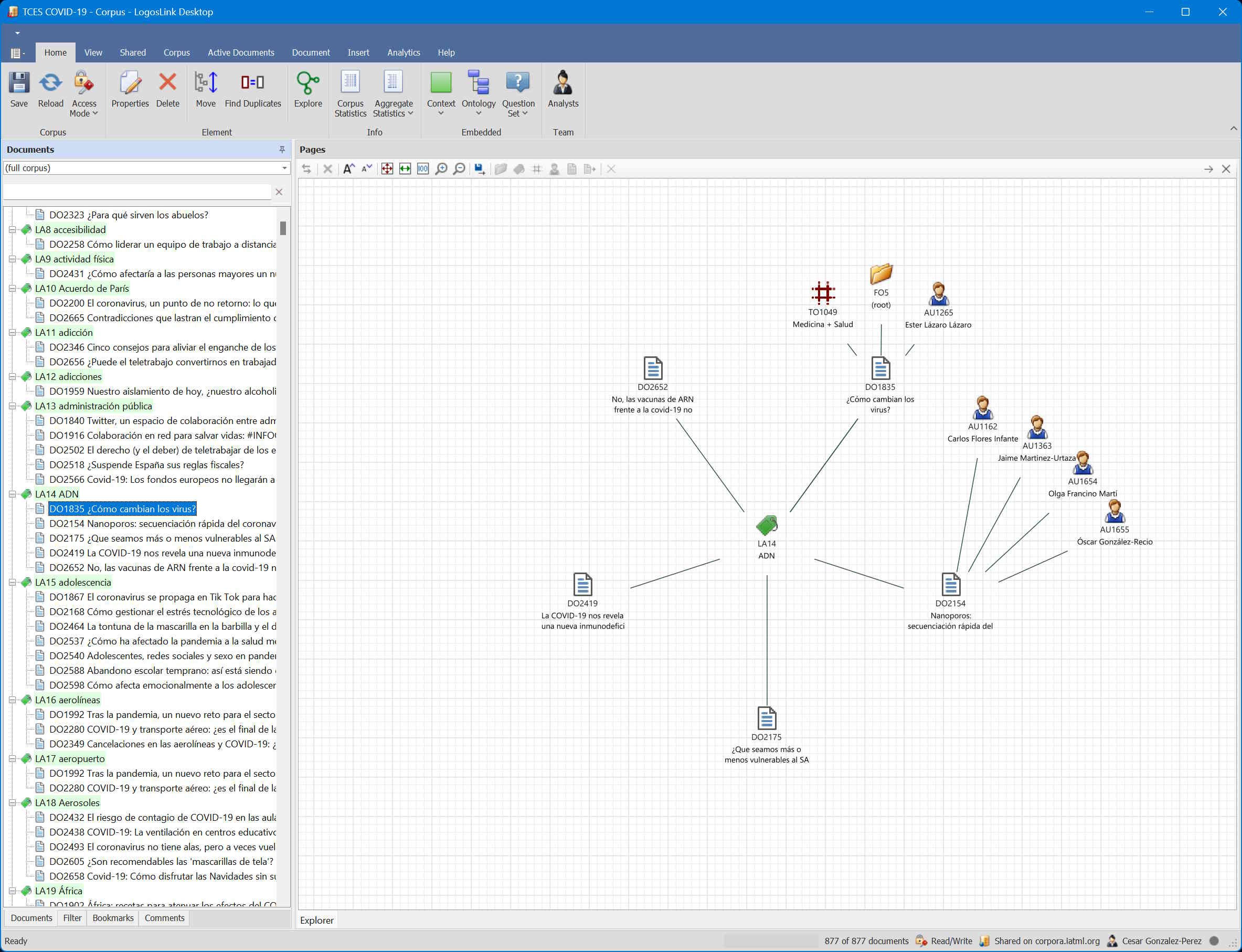The width and height of the screenshot is (1242, 952).
Task: Switch to the Corpus ribbon tab
Action: (177, 52)
